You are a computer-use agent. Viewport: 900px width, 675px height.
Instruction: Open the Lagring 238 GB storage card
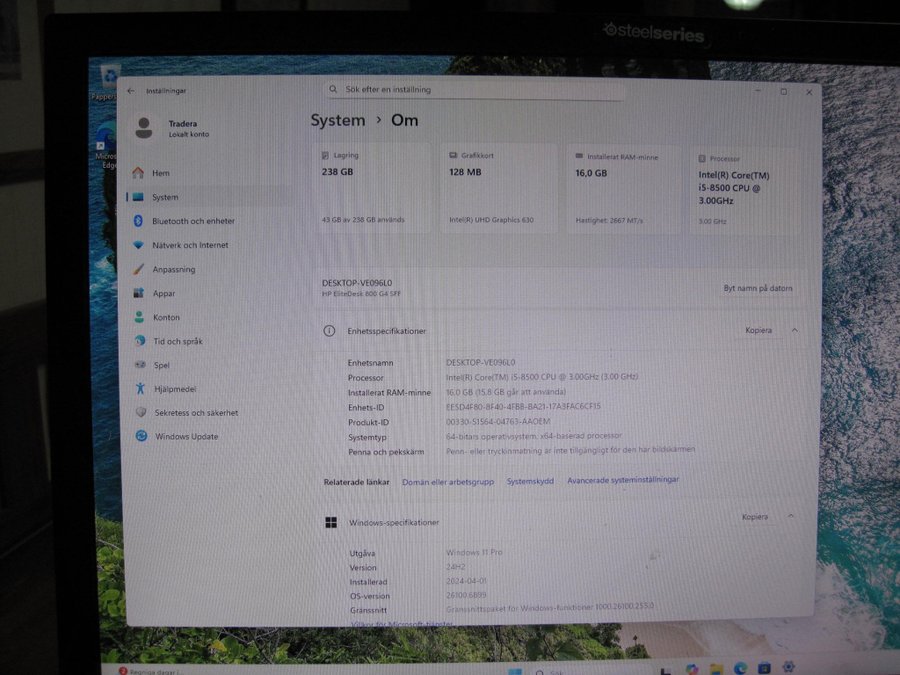click(376, 188)
